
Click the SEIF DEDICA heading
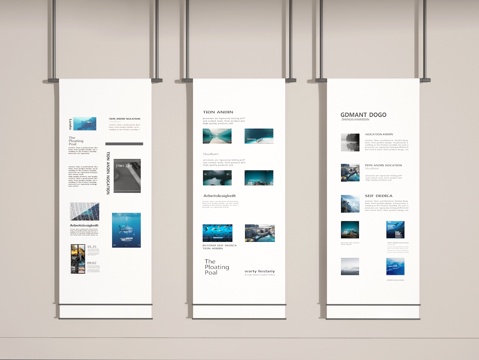click(x=378, y=196)
